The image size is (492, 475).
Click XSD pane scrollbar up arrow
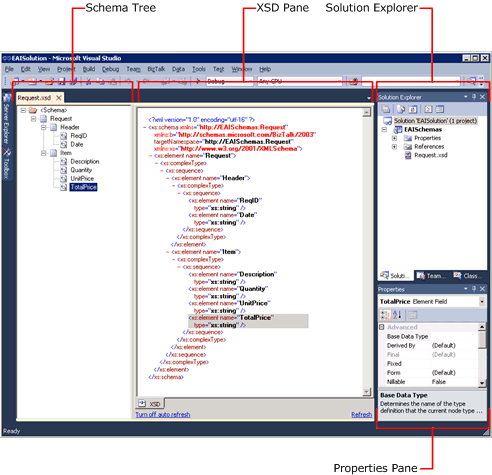tap(367, 112)
